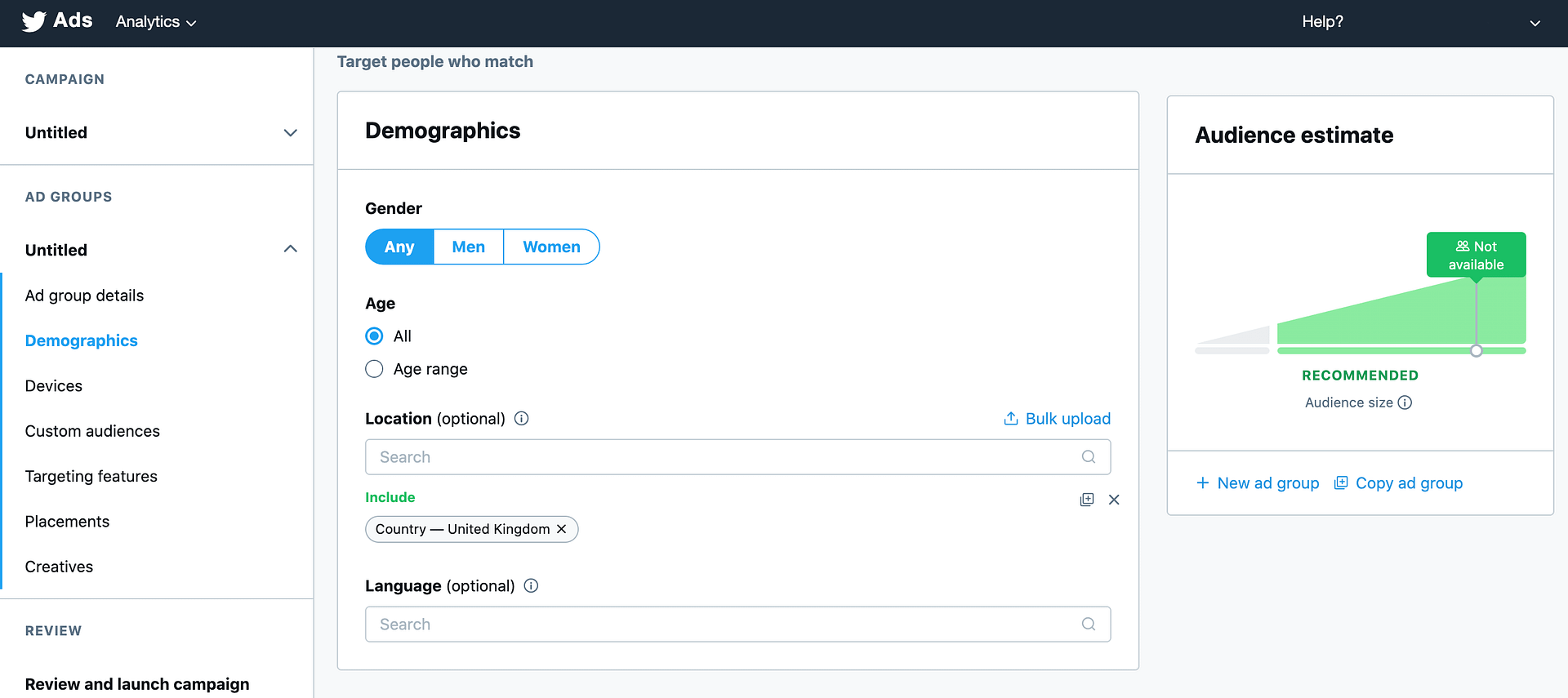Expand the account dropdown chevron in header
The width and height of the screenshot is (1568, 698).
pyautogui.click(x=1535, y=24)
